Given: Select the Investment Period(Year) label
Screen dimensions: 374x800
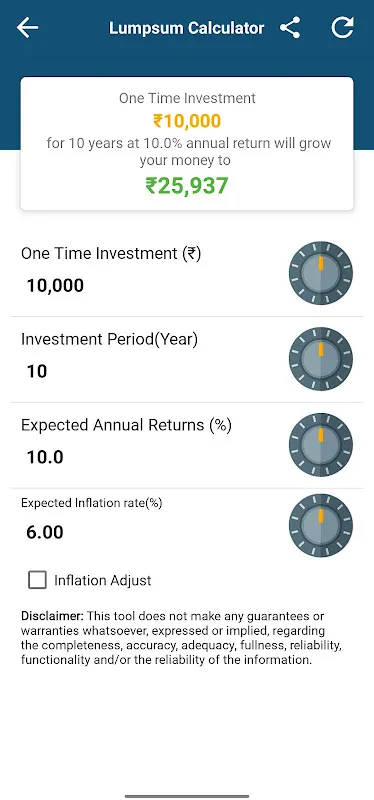Looking at the screenshot, I should tap(109, 339).
